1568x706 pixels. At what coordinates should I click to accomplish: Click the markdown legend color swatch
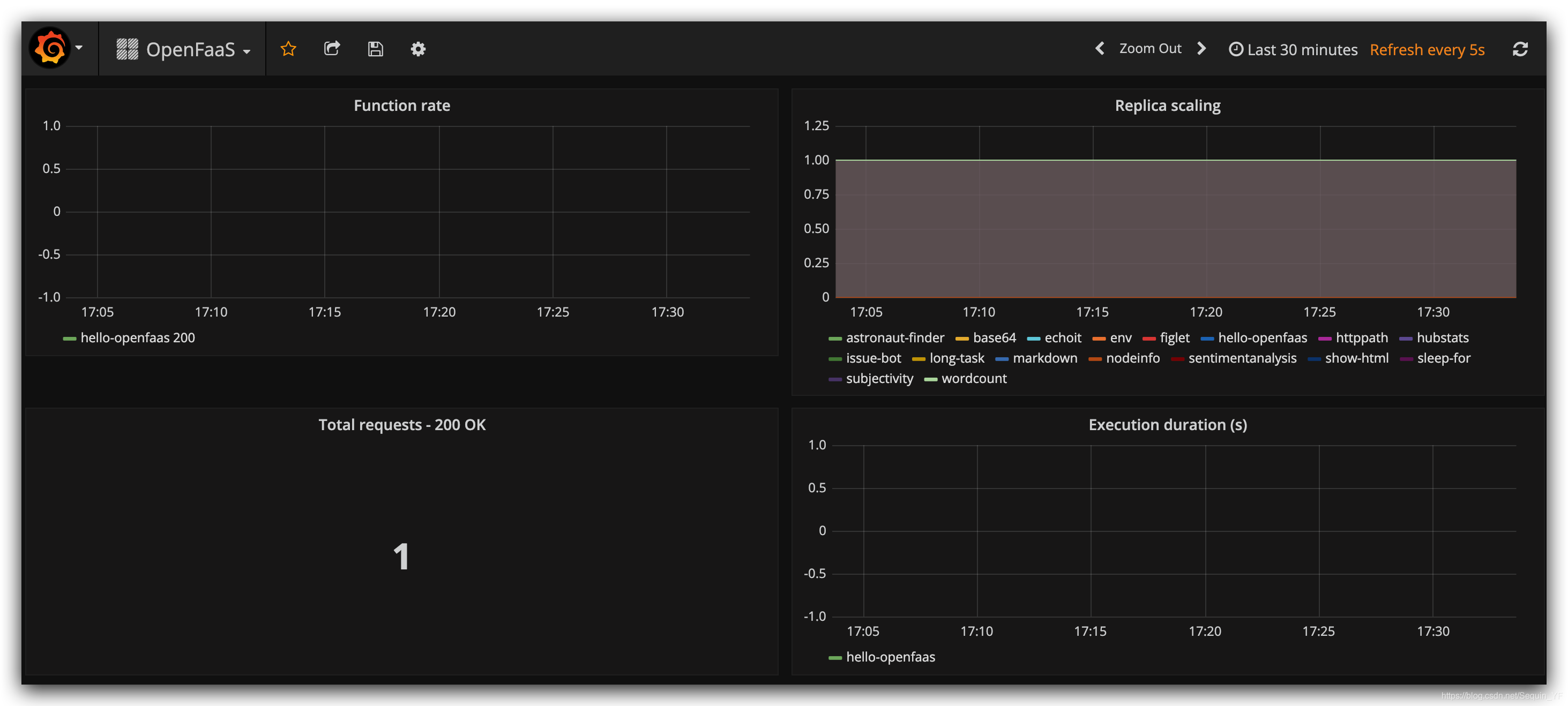[1002, 359]
